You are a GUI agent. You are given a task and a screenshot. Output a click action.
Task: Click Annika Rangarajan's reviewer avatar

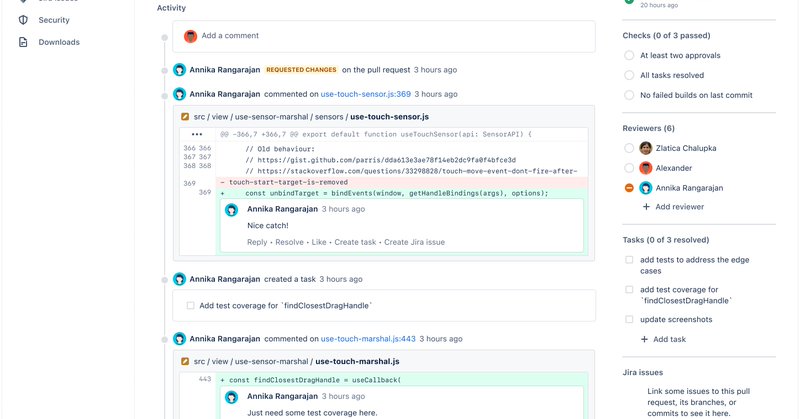[x=645, y=188]
